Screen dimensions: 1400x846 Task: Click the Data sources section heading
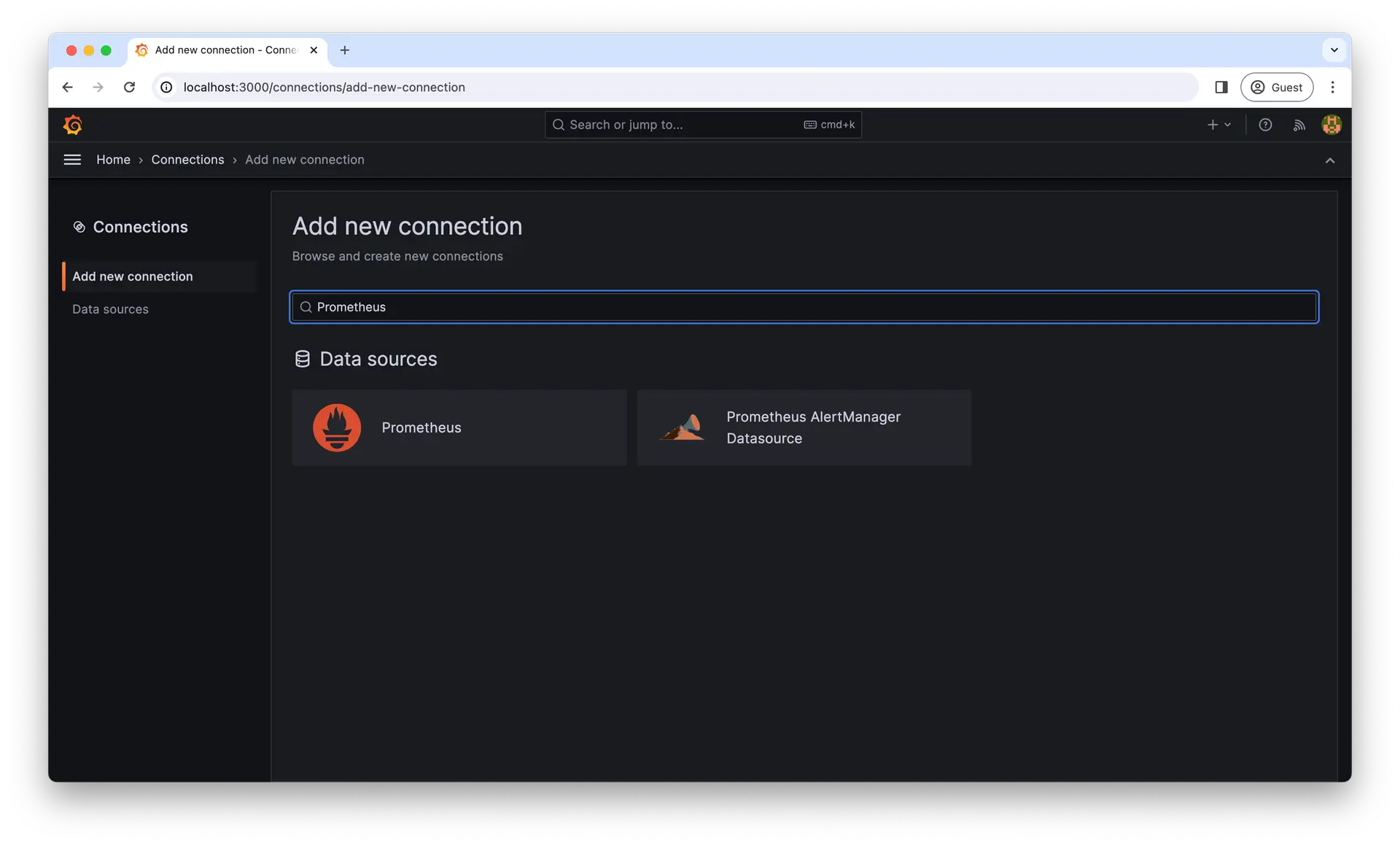(x=378, y=359)
